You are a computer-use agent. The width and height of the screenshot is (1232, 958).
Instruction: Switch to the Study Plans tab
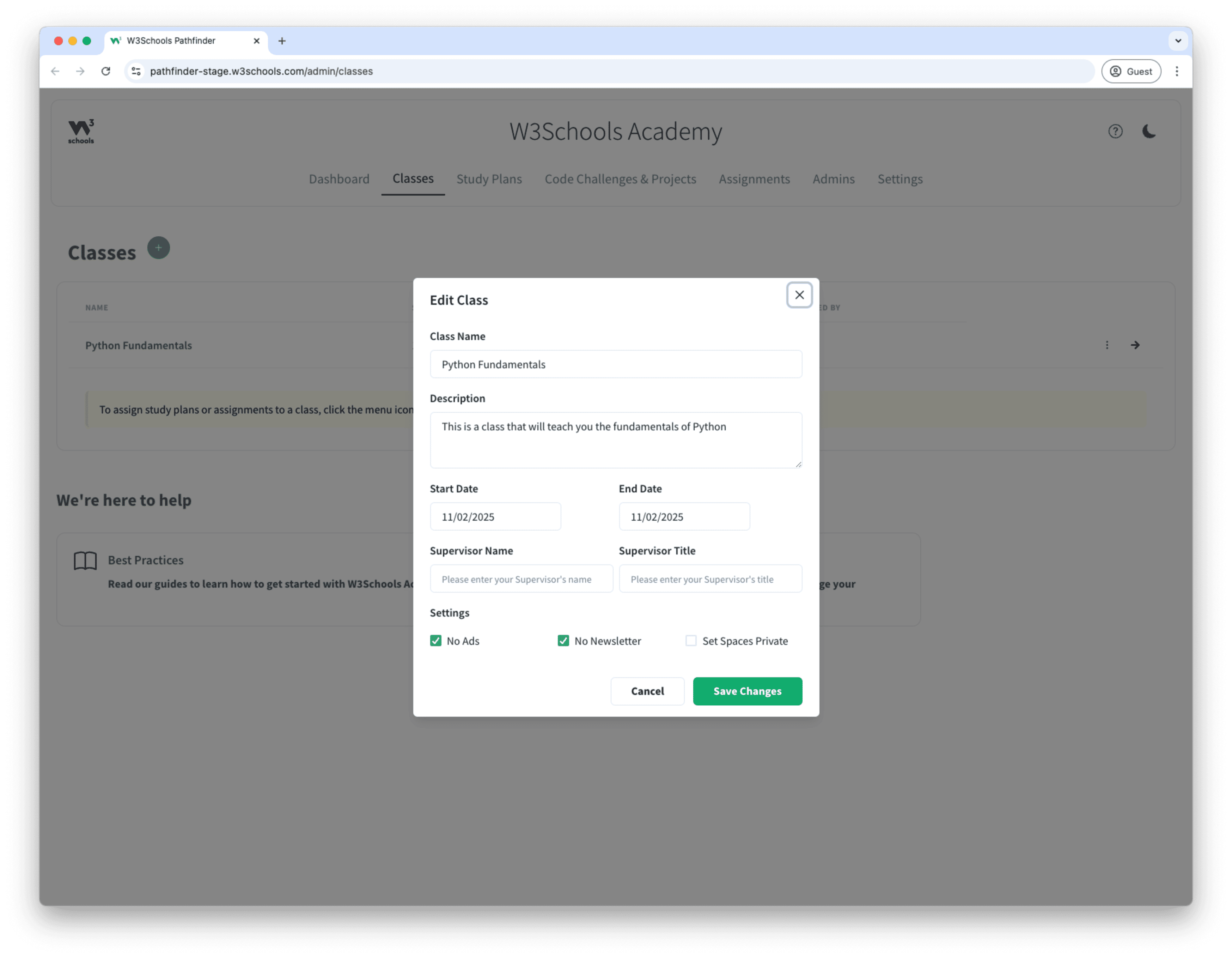[x=488, y=179]
